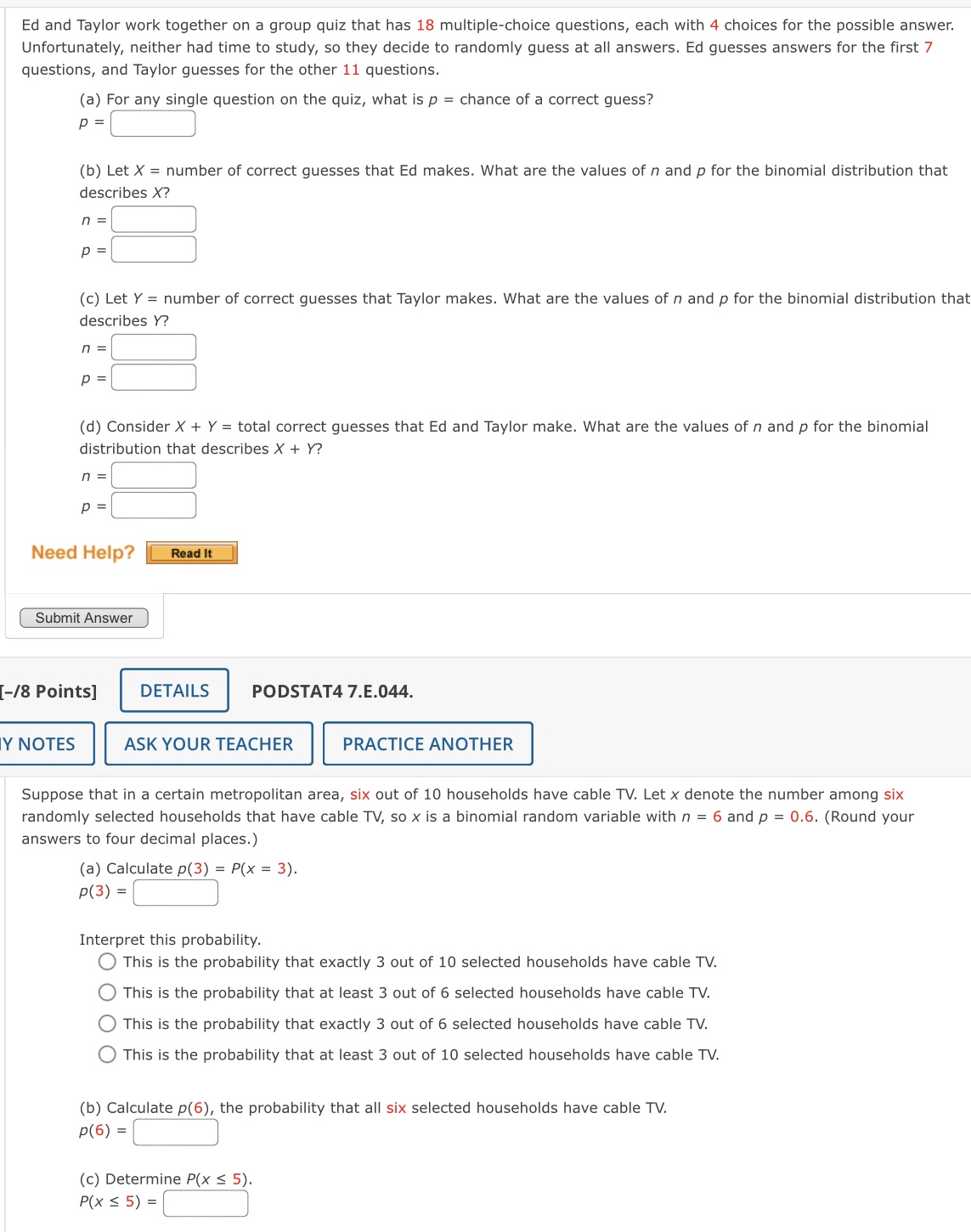Select radio: exactly 3 out of 6 households

[105, 1023]
